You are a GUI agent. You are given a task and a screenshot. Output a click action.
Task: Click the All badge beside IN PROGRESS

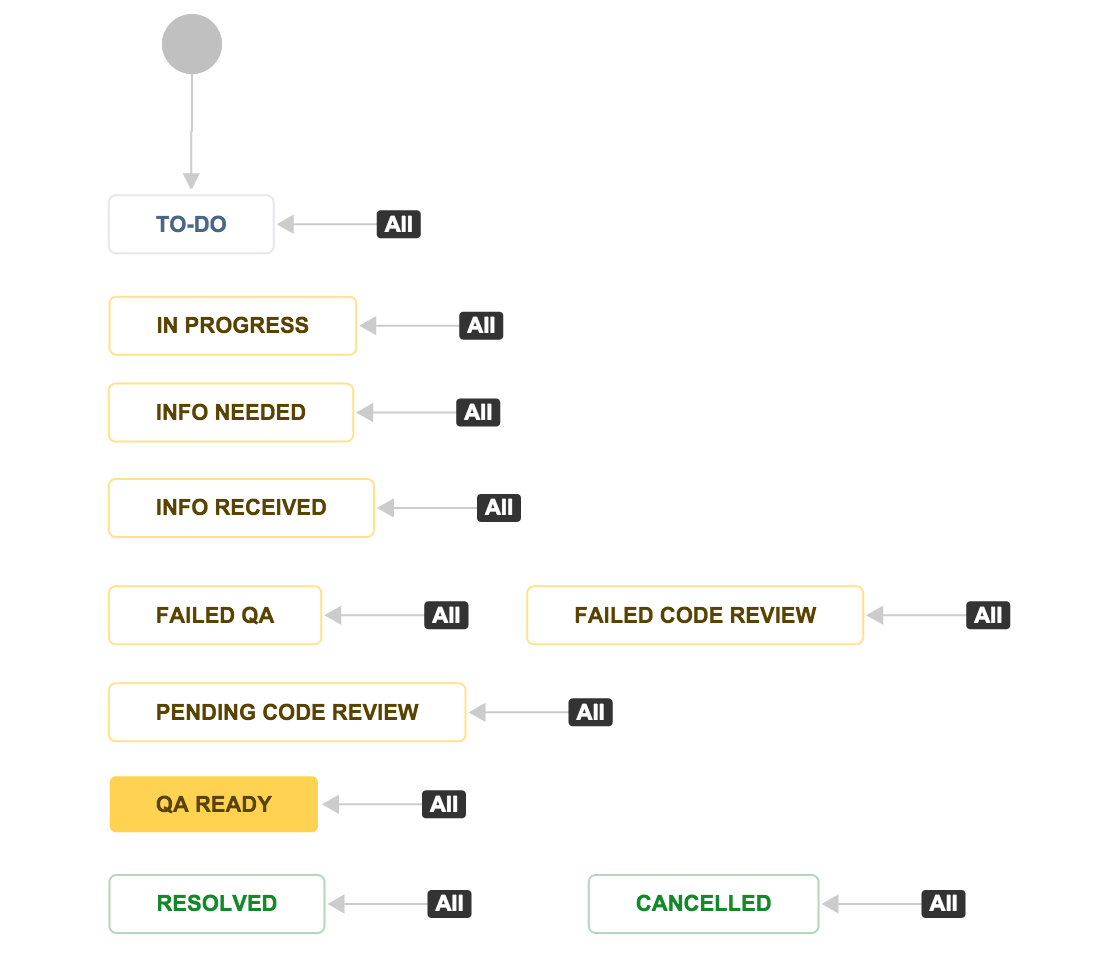tap(481, 326)
